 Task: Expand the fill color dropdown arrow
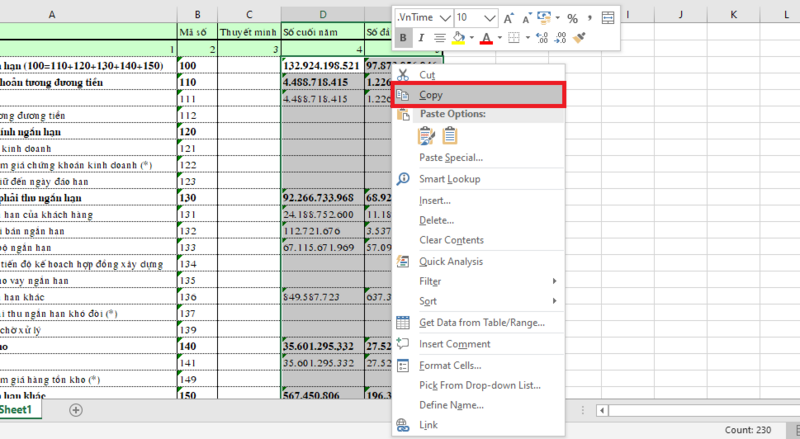[470, 38]
